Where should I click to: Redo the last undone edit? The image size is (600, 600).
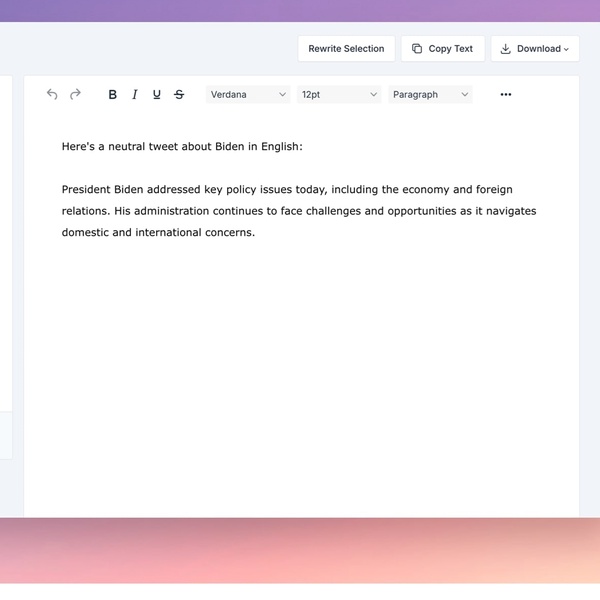point(75,94)
